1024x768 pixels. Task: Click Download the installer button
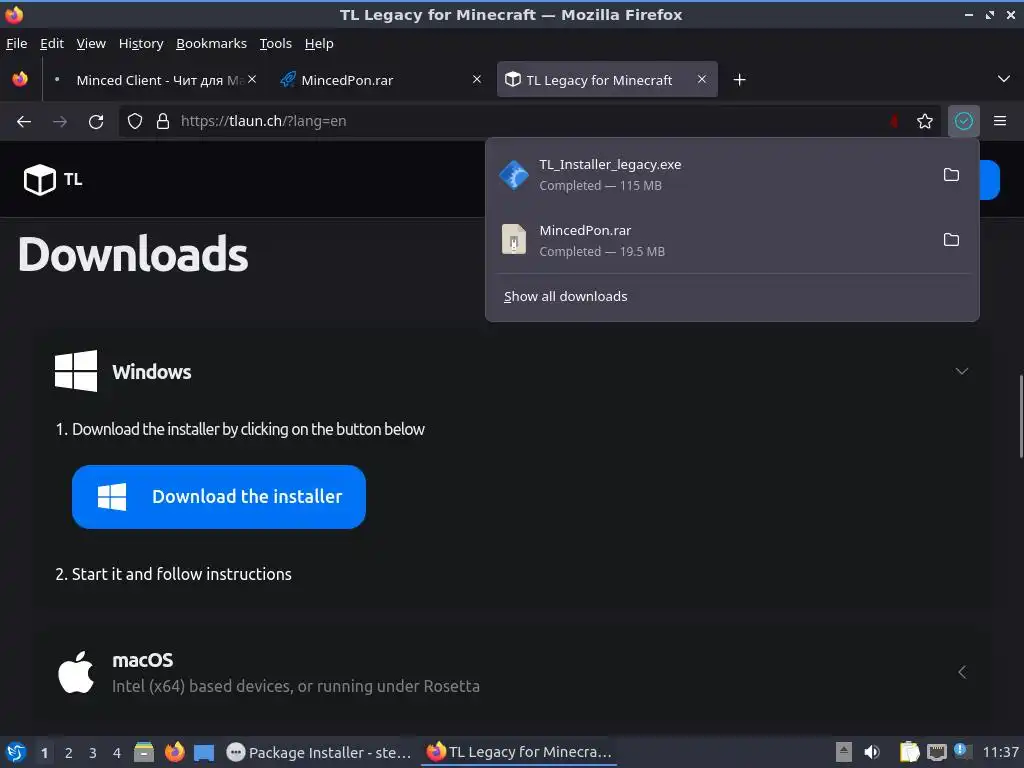(x=219, y=497)
